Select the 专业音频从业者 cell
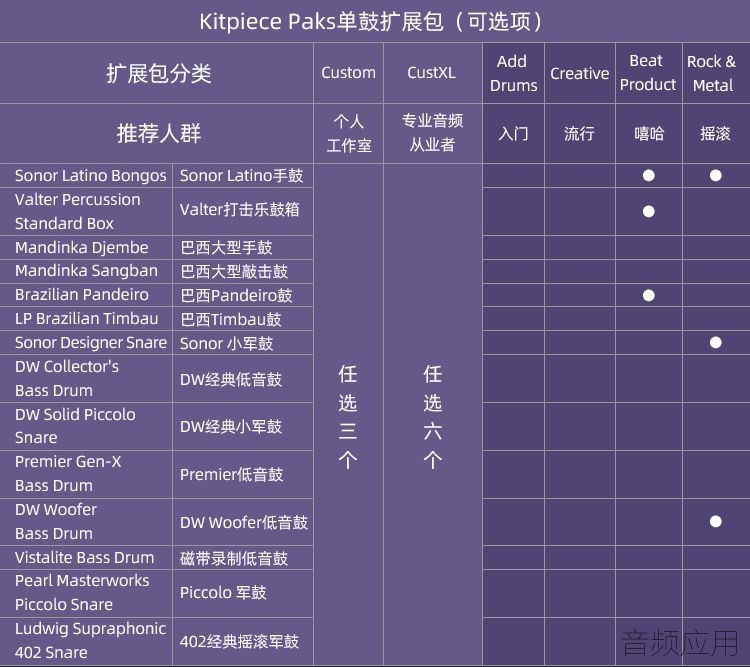 tap(432, 133)
